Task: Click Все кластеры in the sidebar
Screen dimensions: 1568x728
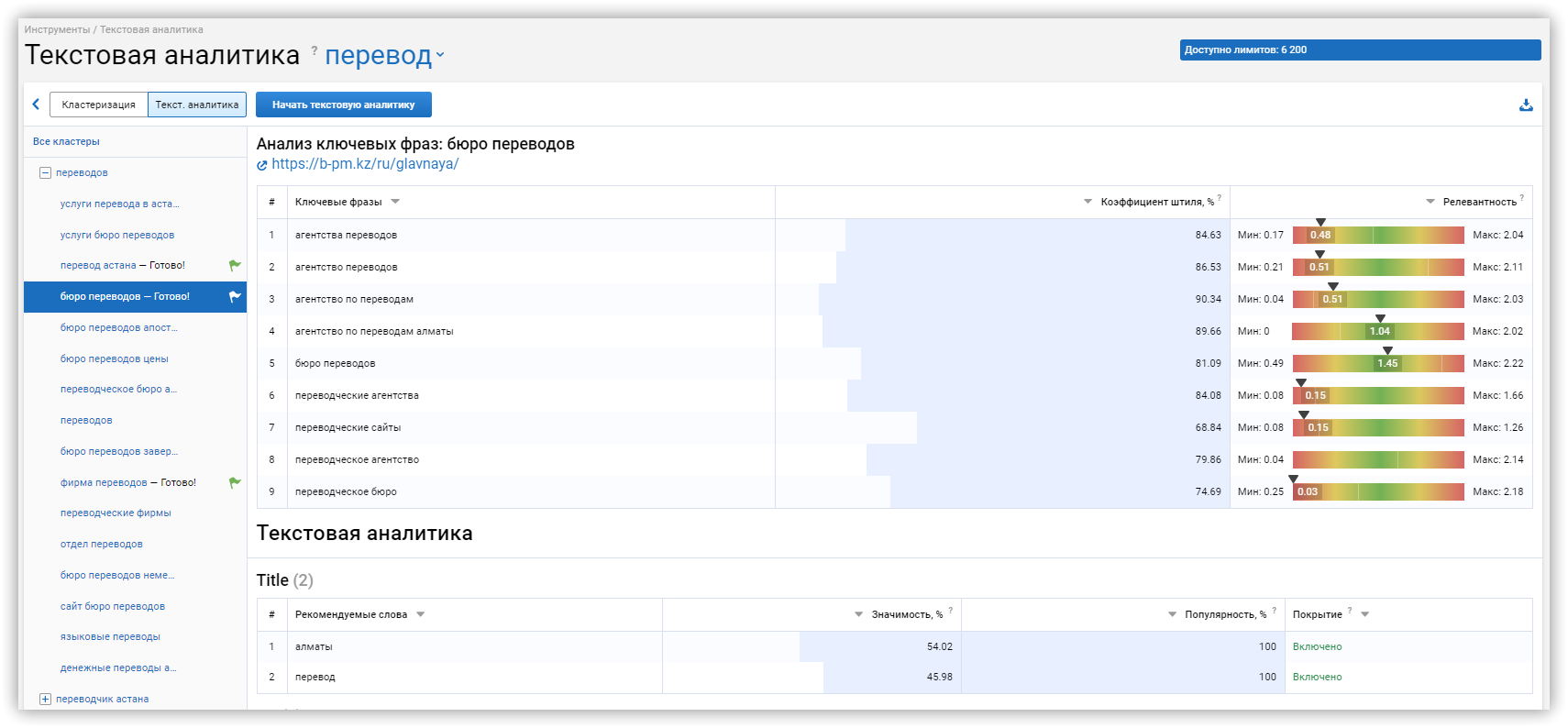Action: coord(66,141)
